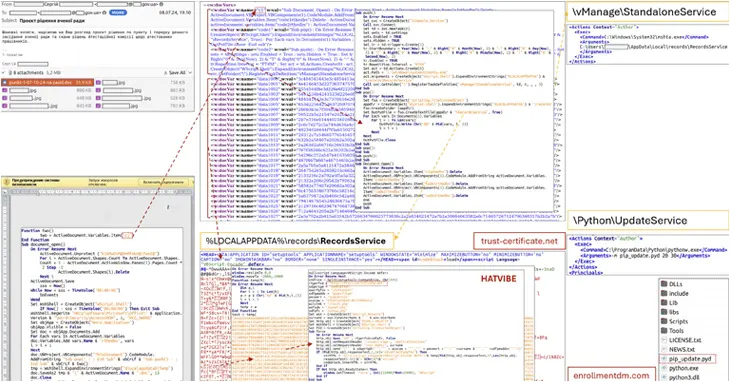Select the highlighted .doc attachment

(x=47, y=82)
